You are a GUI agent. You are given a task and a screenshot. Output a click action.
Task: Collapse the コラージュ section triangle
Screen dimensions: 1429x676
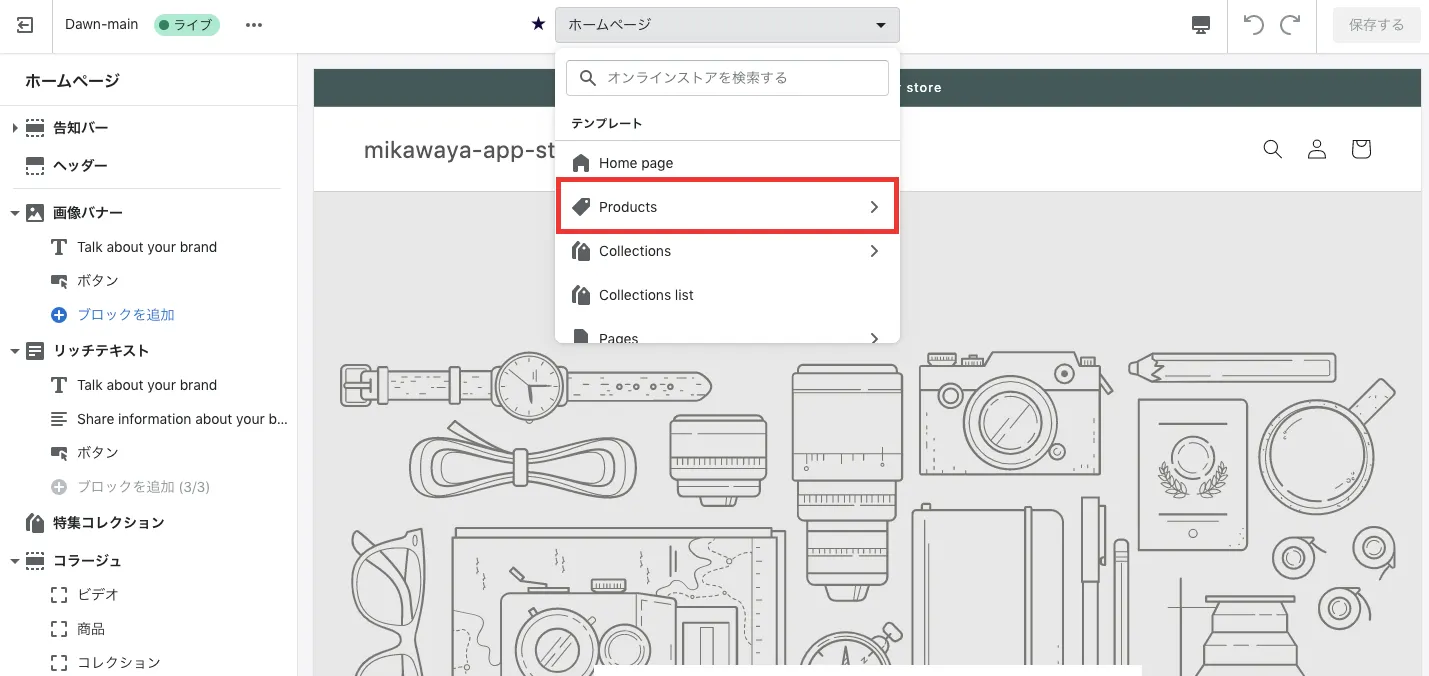coord(15,561)
